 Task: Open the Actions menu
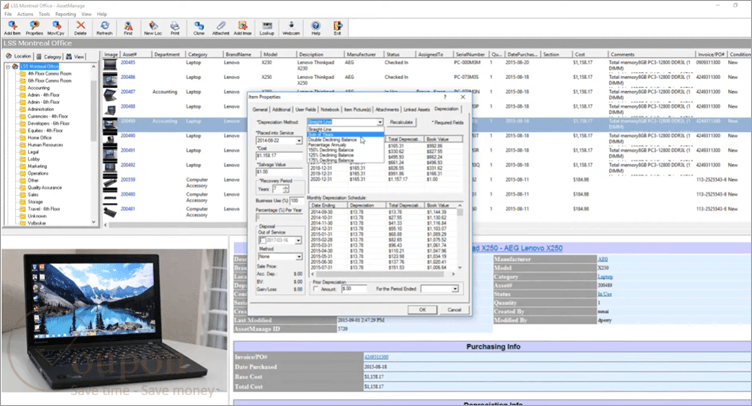coord(25,14)
